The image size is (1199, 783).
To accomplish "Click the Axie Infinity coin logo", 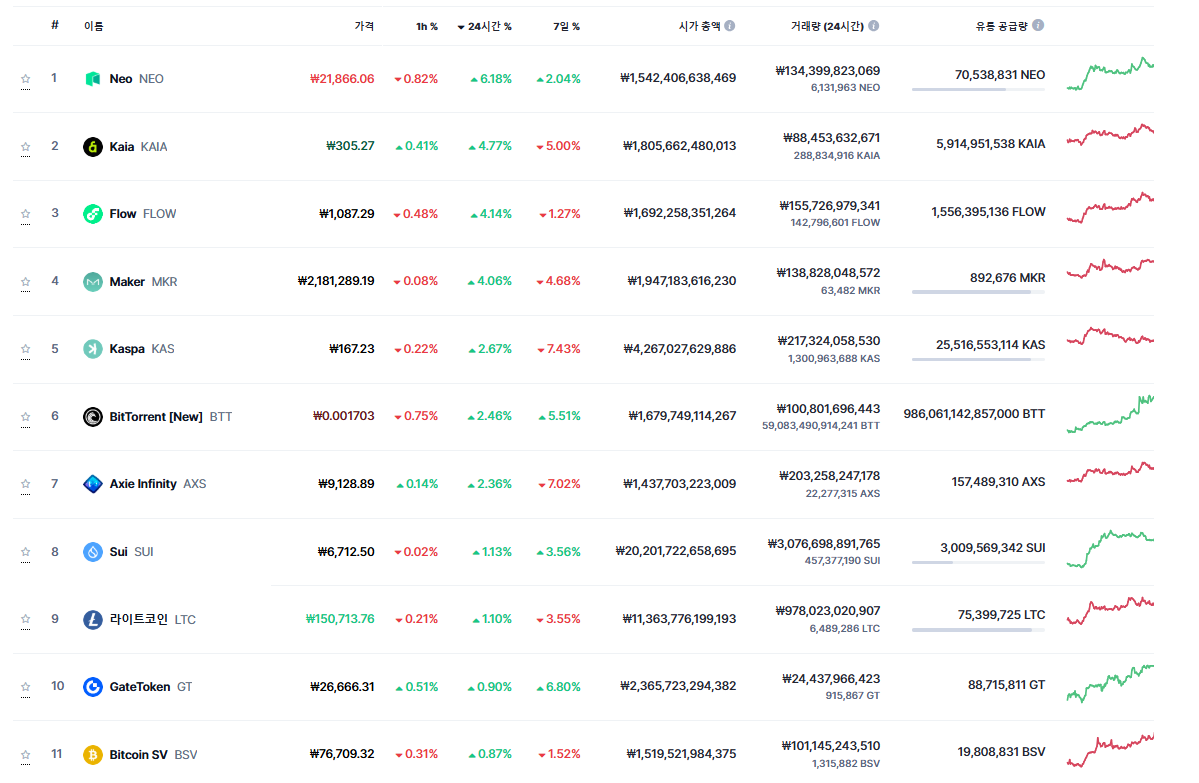I will click(93, 484).
